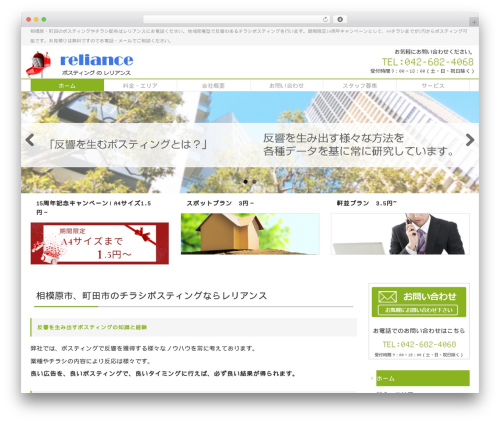Select the ホーム navigation tab

point(67,86)
